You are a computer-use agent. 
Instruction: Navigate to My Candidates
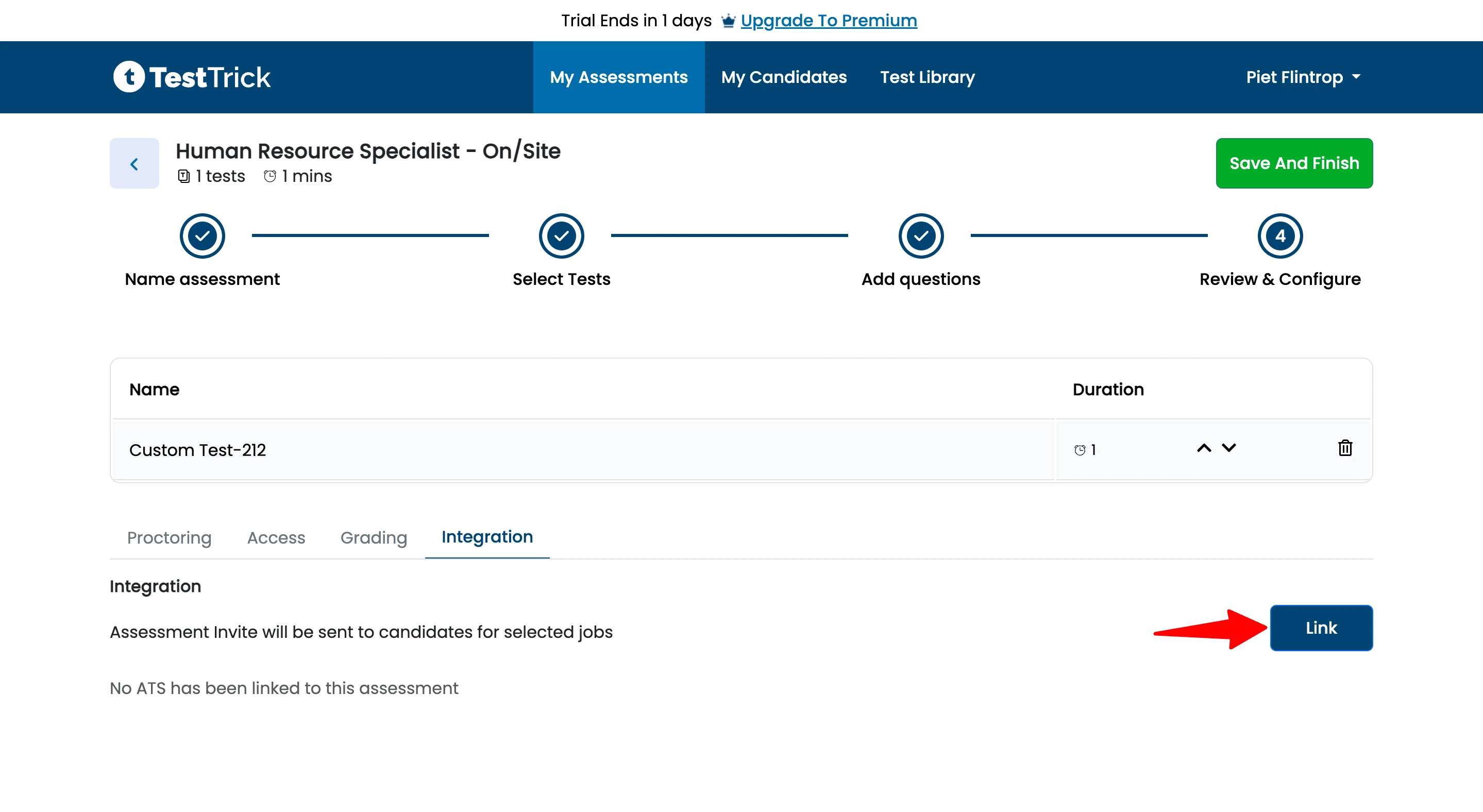(x=784, y=77)
